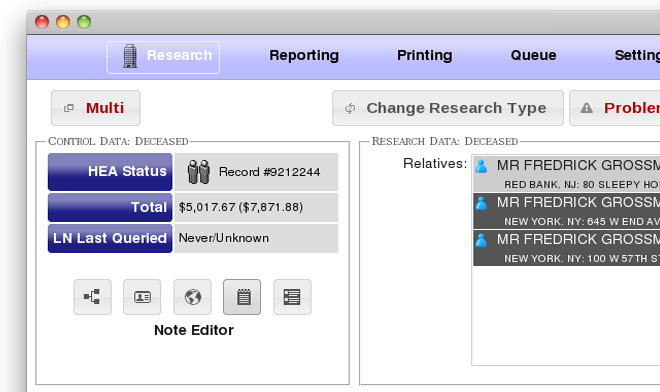The image size is (660, 392).
Task: Open the ID card icon button
Action: point(142,297)
